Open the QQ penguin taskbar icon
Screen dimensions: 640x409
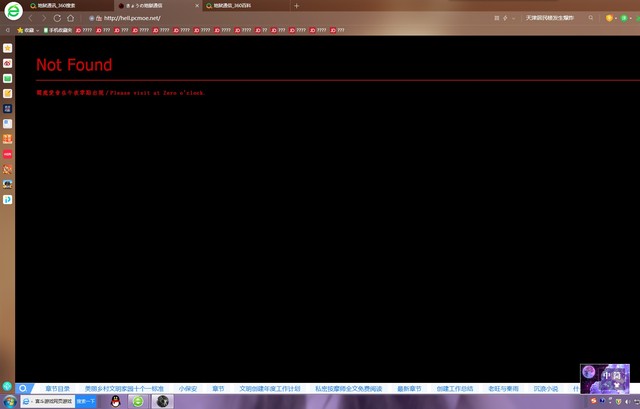coord(116,401)
